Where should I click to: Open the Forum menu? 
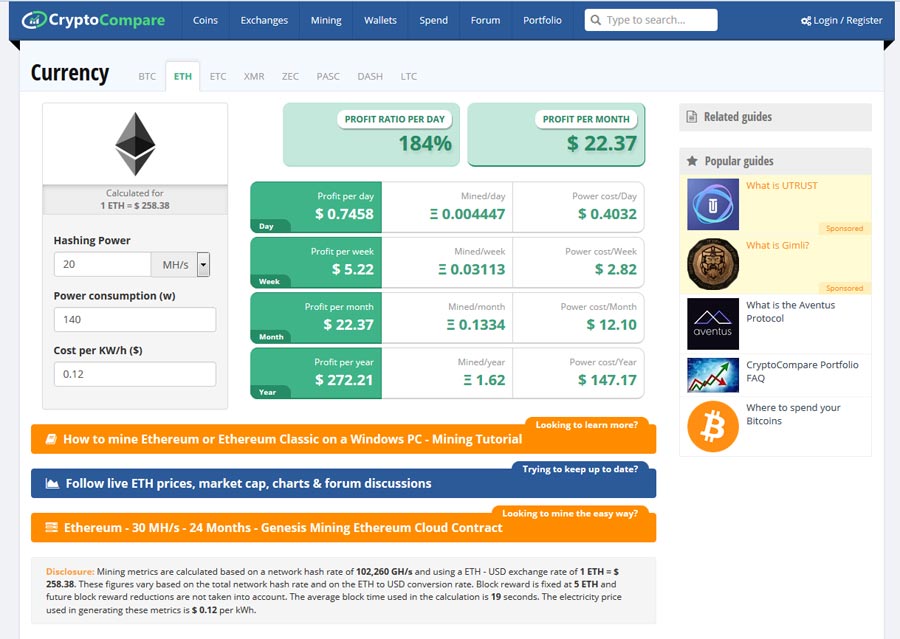coord(485,20)
